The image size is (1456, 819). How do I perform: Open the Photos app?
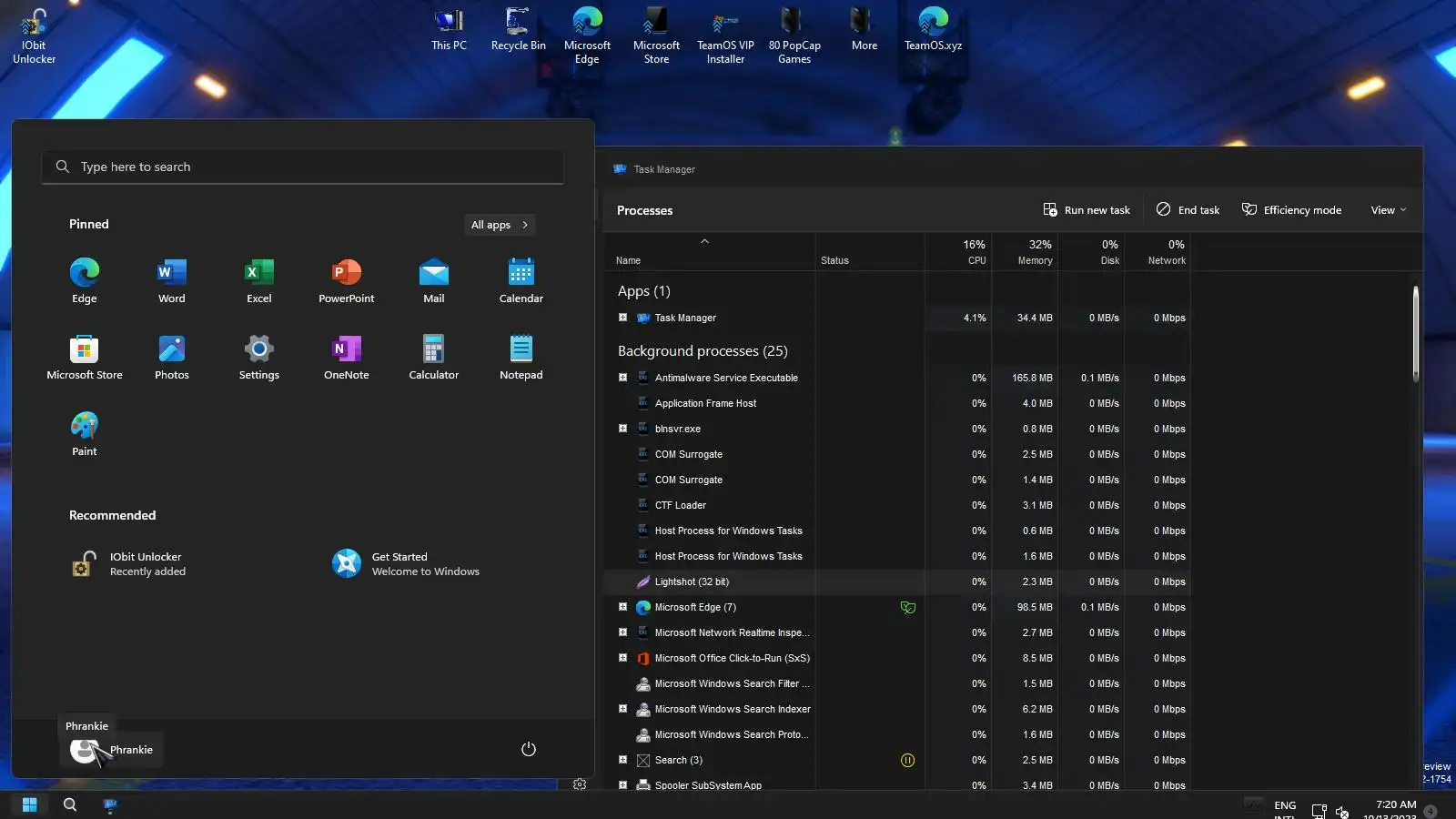(x=172, y=358)
